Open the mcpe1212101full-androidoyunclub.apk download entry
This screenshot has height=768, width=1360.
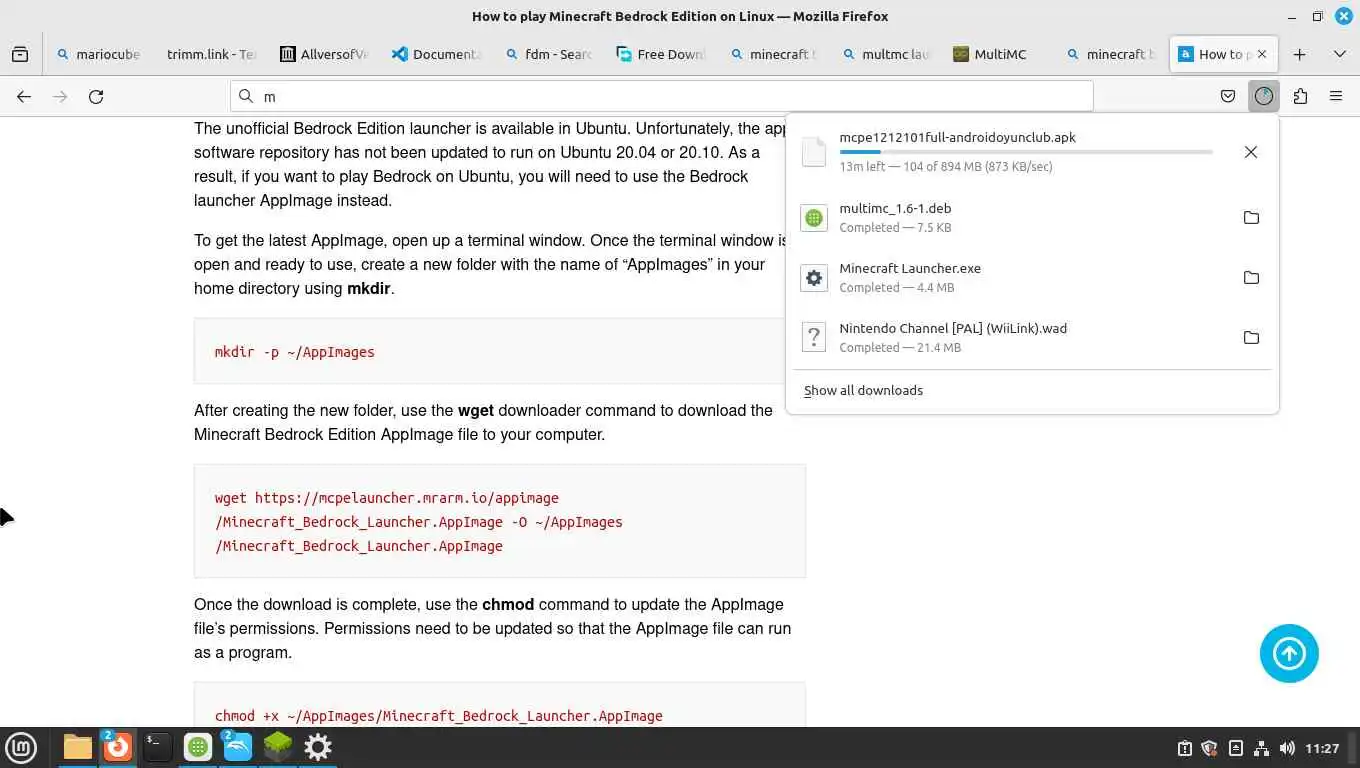(1011, 152)
